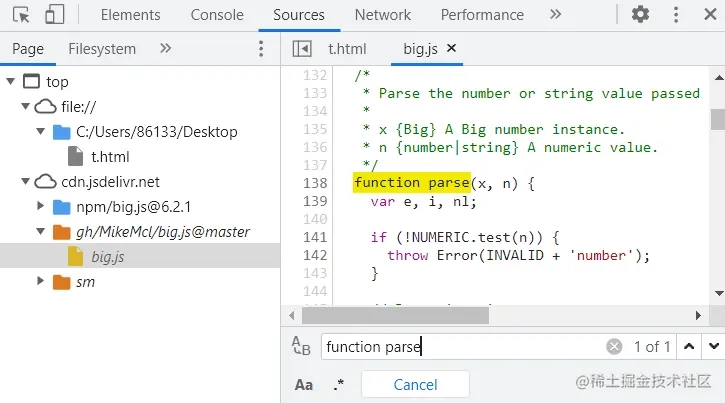This screenshot has width=725, height=403.
Task: Switch to the Console tab
Action: pyautogui.click(x=217, y=15)
